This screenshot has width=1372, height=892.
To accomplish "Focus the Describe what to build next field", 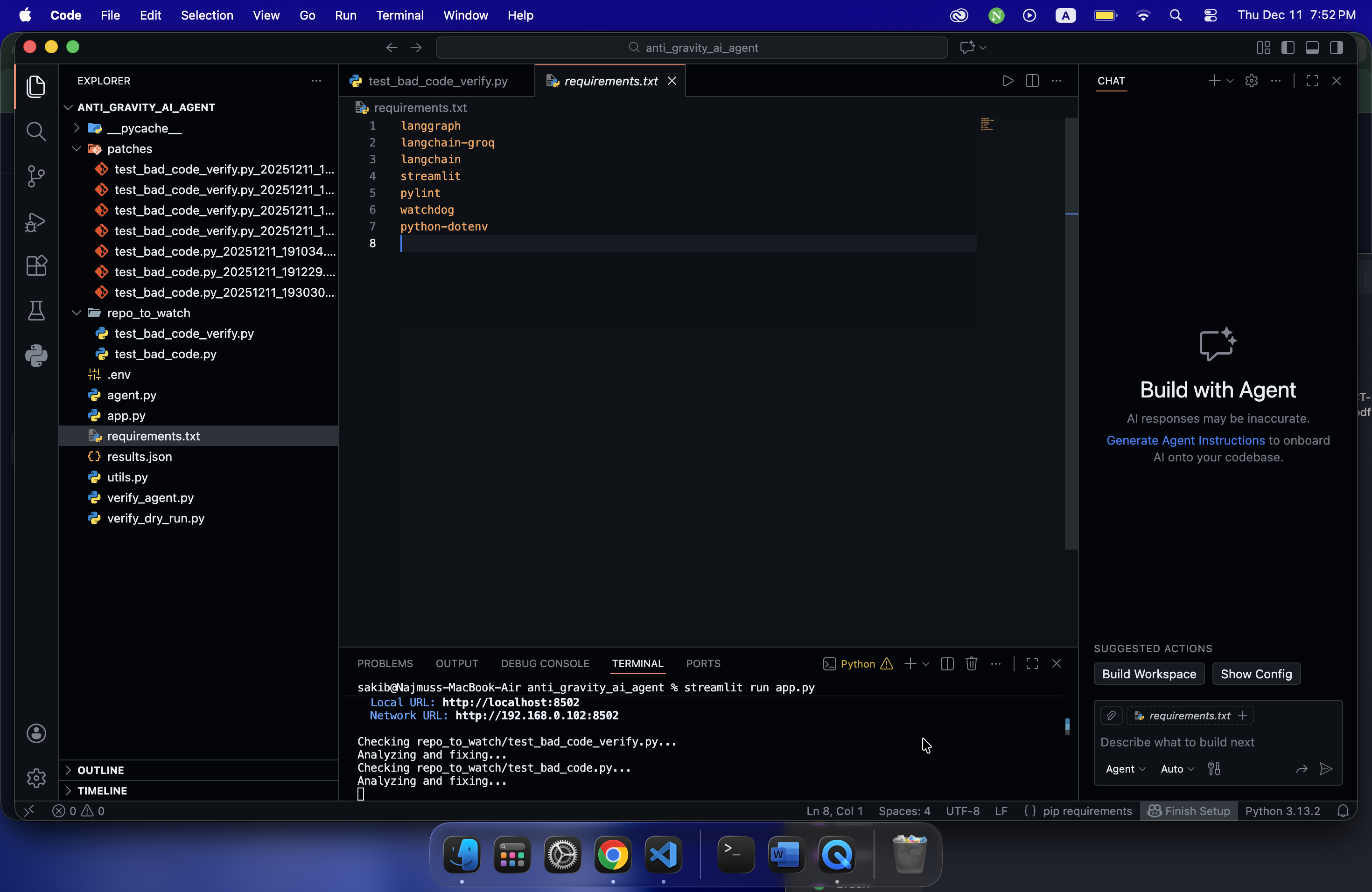I will 1218,742.
